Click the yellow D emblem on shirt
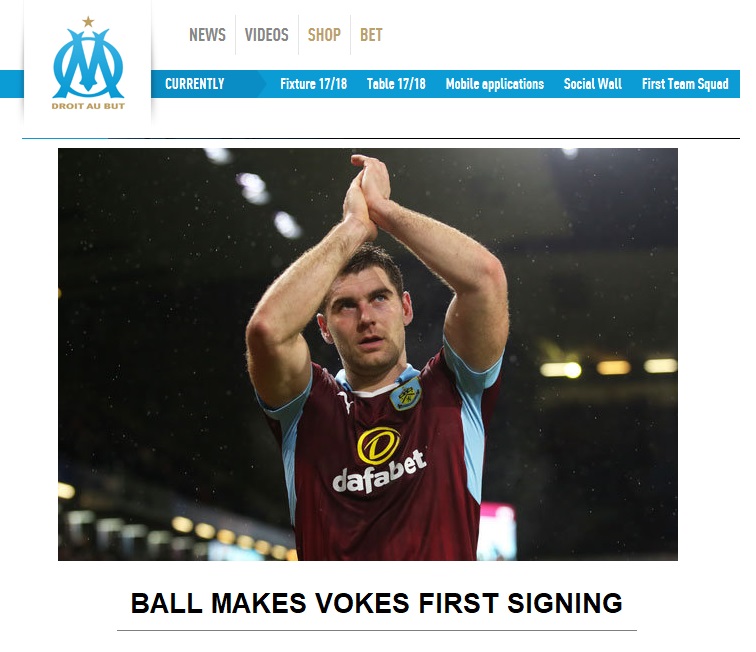The height and width of the screenshot is (652, 756). (x=378, y=446)
